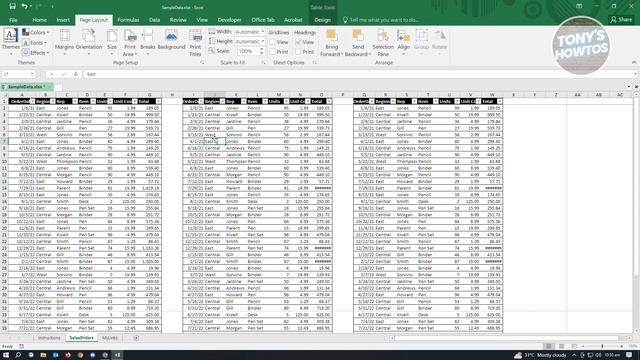Add a new sheet with the plus button
The width and height of the screenshot is (640, 360).
click(x=136, y=338)
